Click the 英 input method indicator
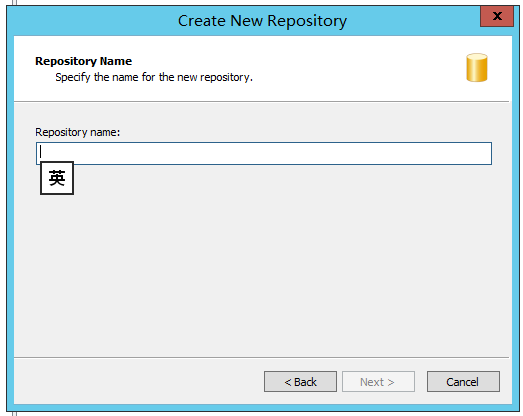The height and width of the screenshot is (416, 523). pos(57,178)
